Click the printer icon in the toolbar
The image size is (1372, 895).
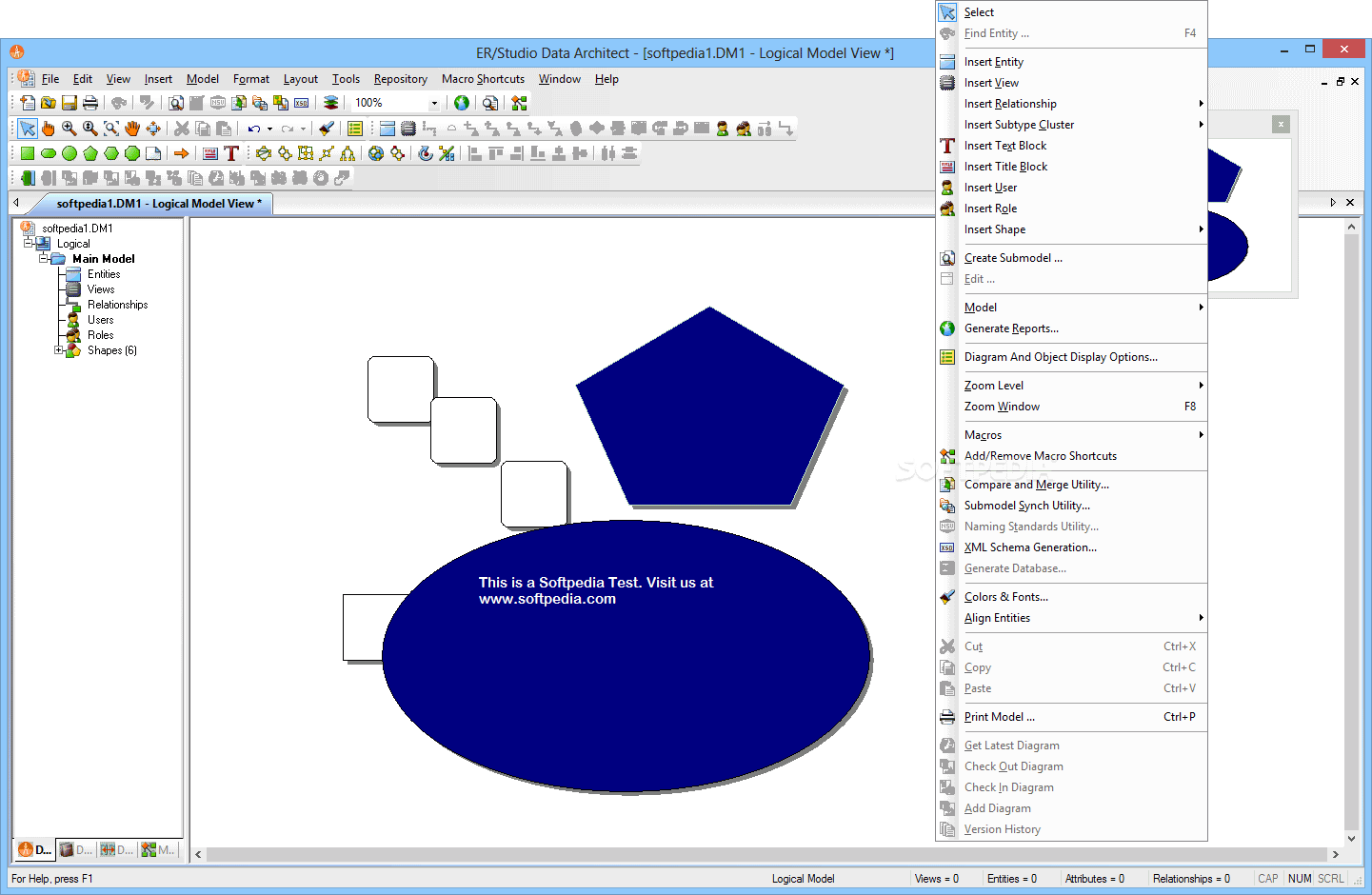point(90,103)
